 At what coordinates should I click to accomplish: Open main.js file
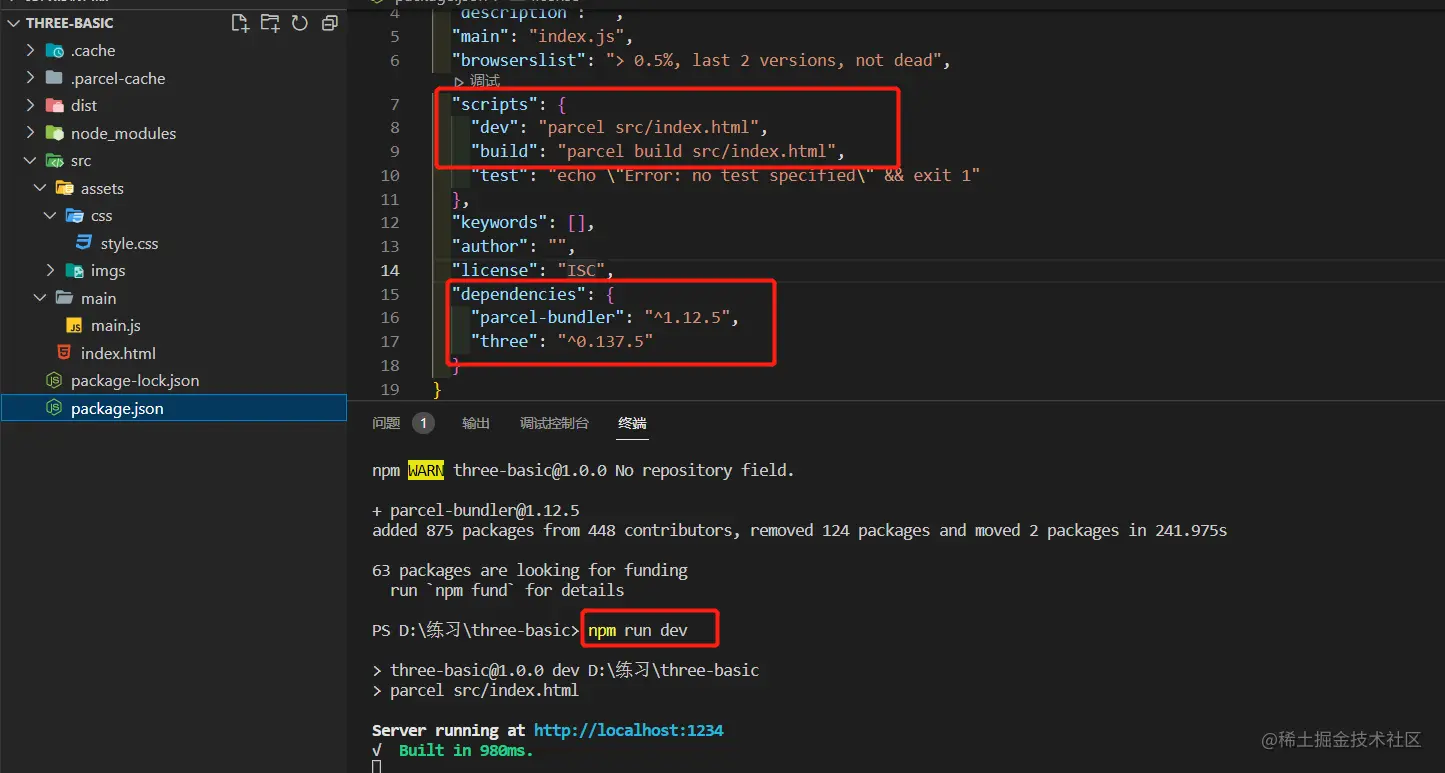(116, 326)
